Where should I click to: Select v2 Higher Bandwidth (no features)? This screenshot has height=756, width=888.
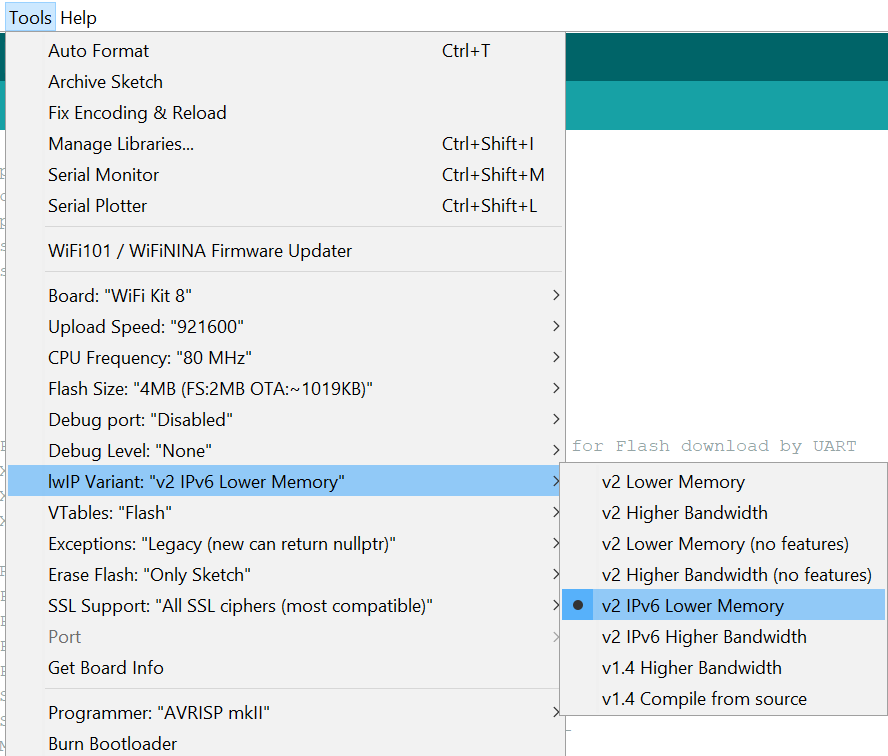[x=723, y=575]
